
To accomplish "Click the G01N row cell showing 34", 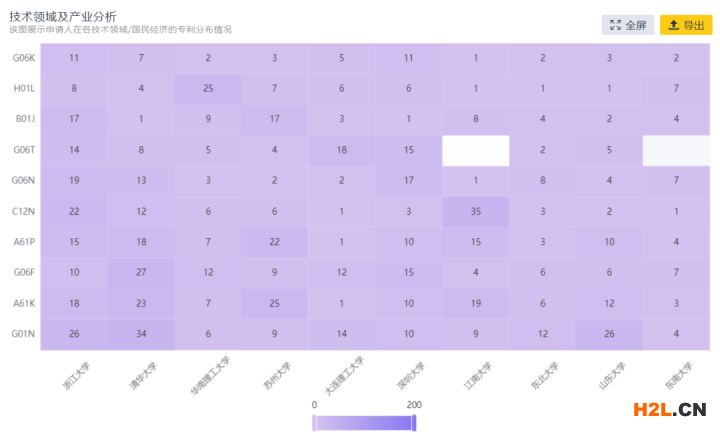I will (x=141, y=334).
